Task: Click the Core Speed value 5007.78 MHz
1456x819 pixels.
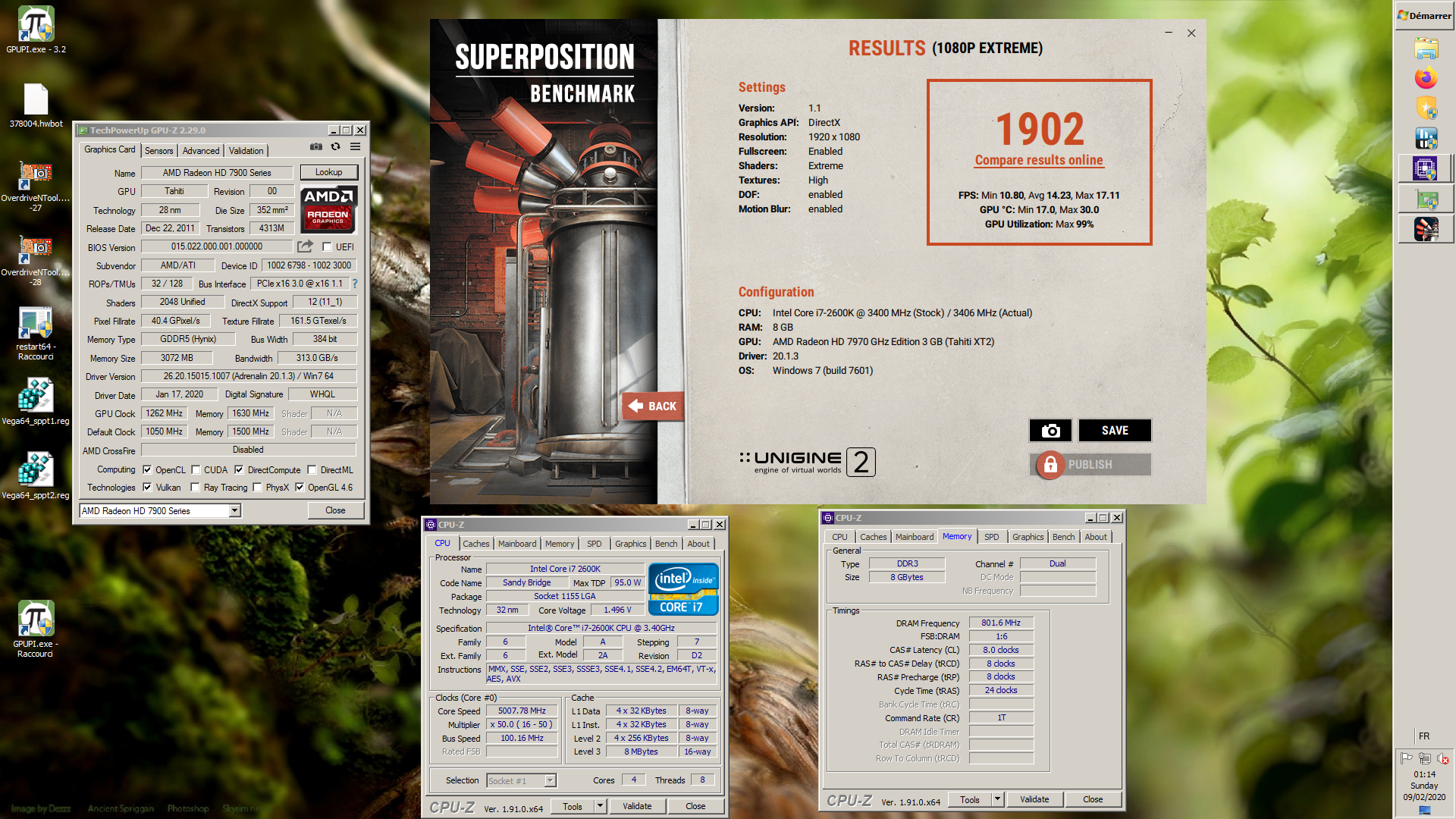Action: [522, 711]
